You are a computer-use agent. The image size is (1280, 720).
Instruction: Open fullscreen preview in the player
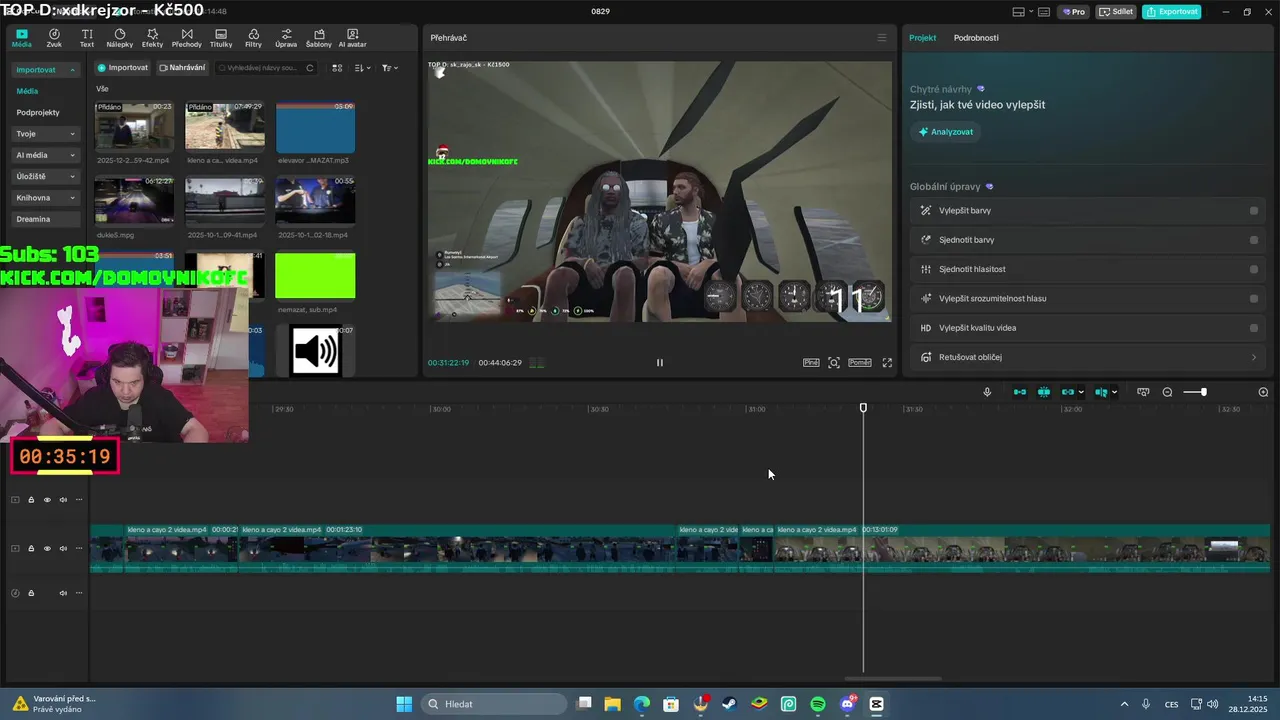point(887,363)
